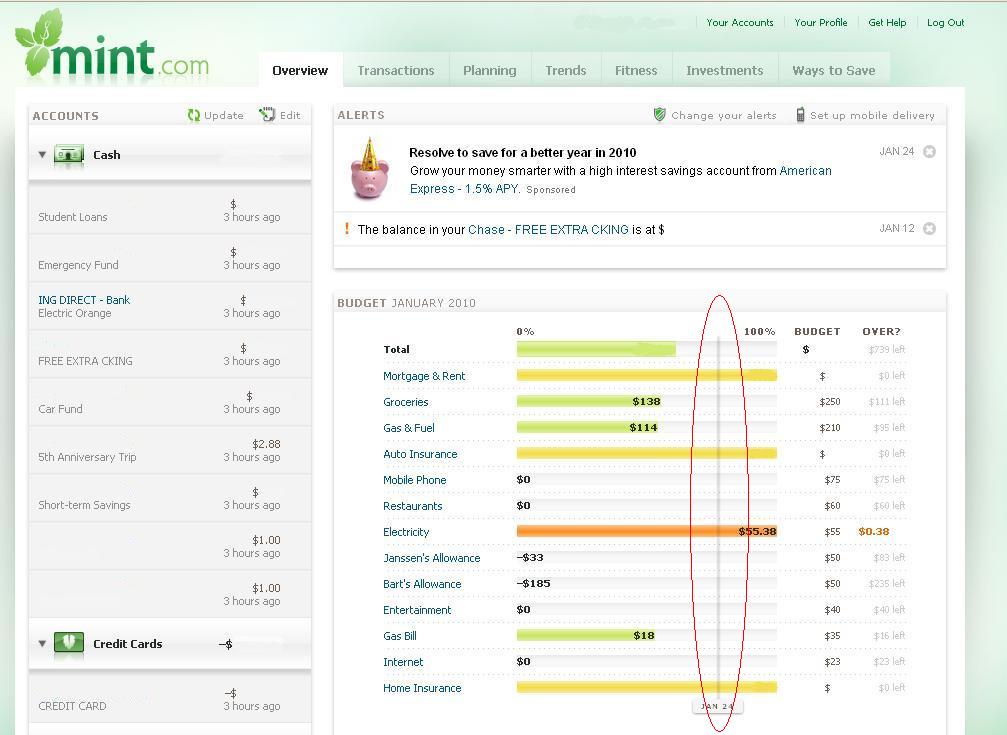1007x735 pixels.
Task: Click Set up mobile delivery
Action: (872, 116)
